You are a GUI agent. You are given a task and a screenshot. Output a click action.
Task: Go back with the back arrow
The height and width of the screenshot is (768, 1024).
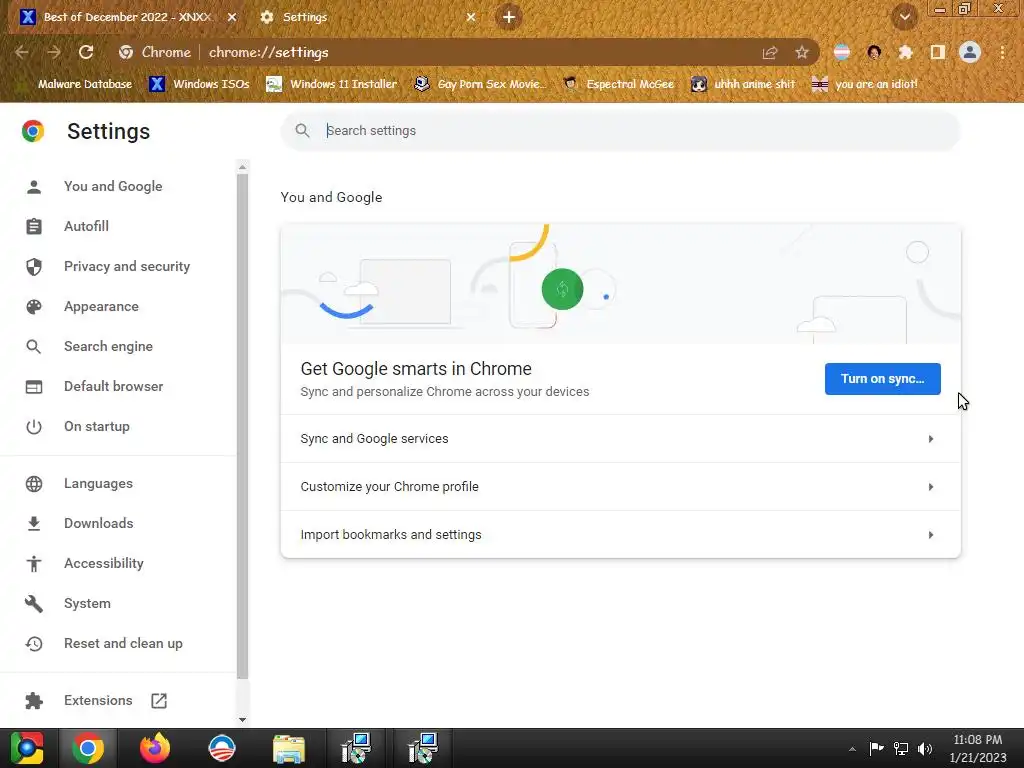pyautogui.click(x=22, y=52)
